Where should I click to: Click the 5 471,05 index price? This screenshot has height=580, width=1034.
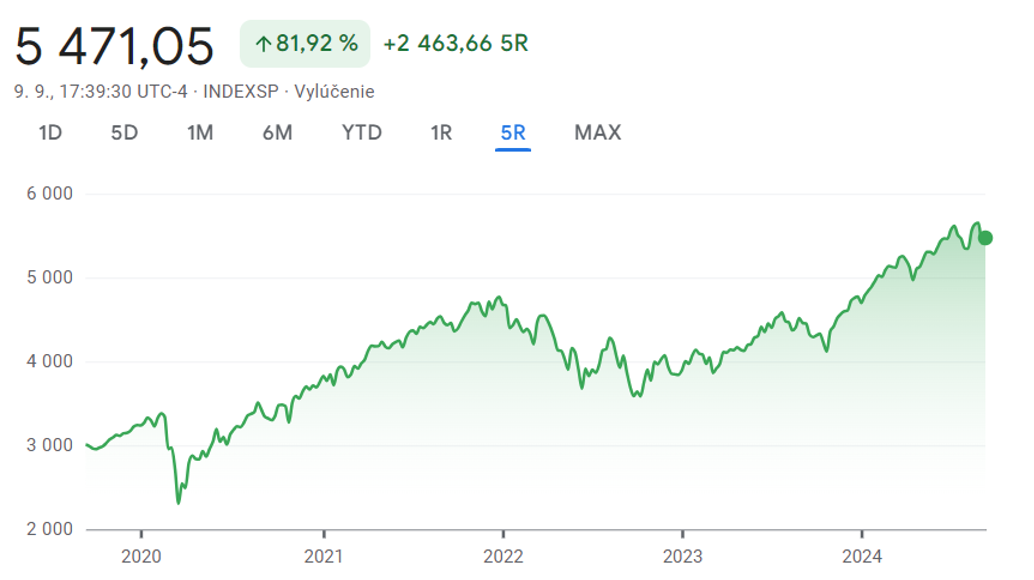coord(114,45)
